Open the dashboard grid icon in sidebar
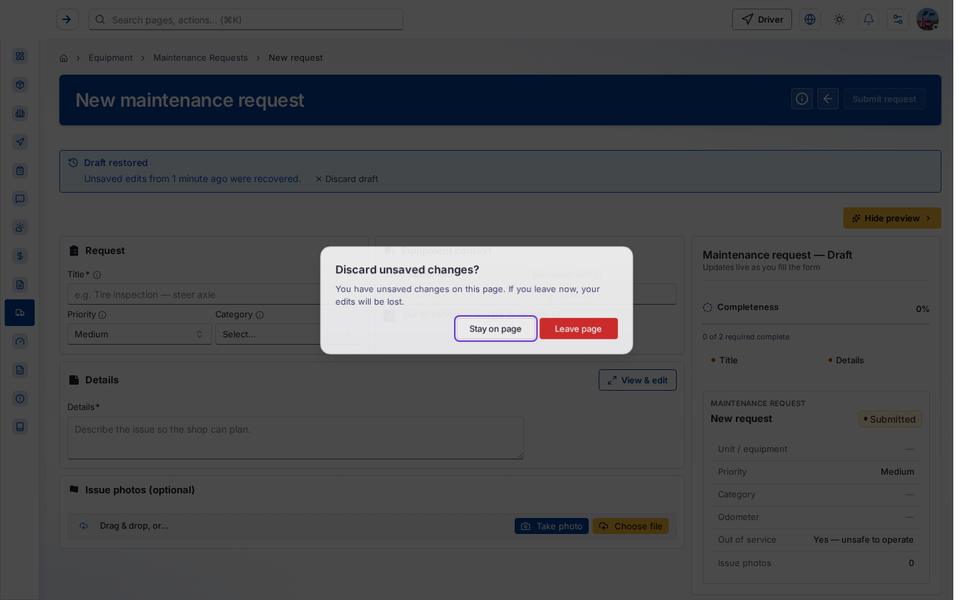 20,56
